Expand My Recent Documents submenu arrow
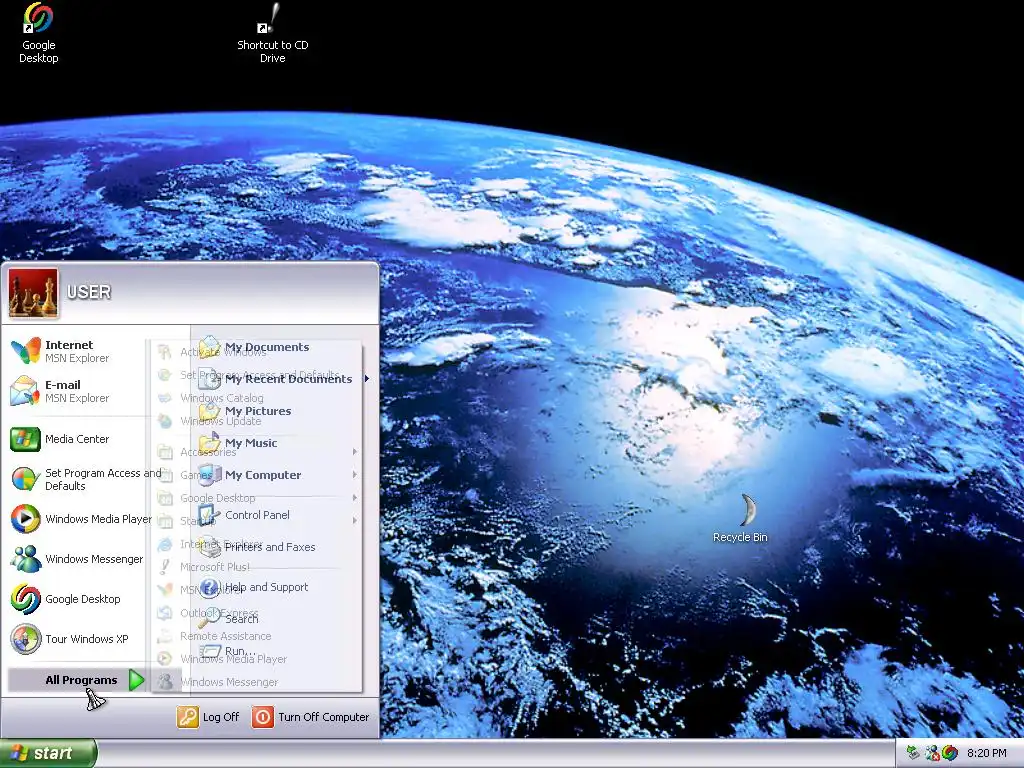1024x768 pixels. [367, 379]
